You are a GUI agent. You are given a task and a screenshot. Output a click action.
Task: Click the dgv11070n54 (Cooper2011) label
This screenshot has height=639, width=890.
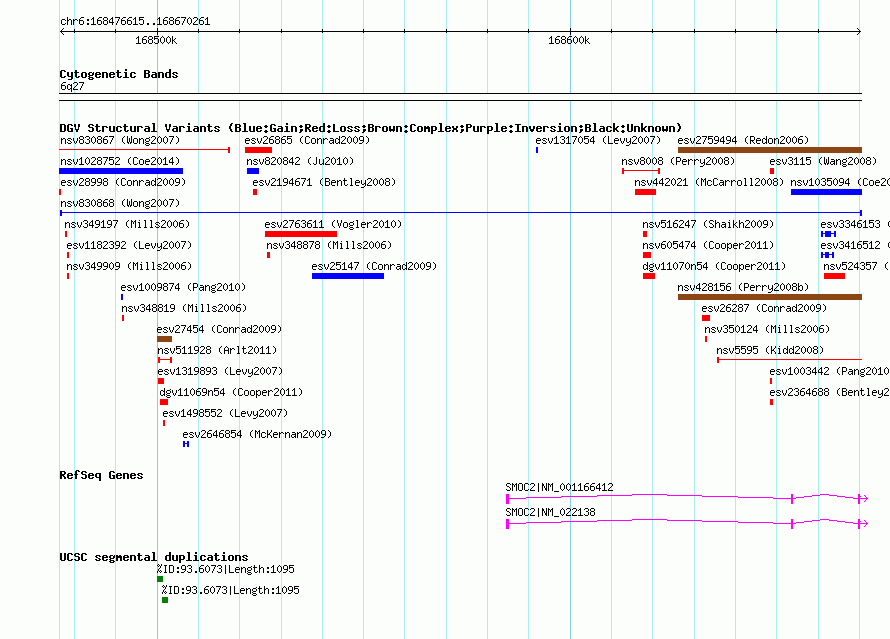[x=714, y=266]
